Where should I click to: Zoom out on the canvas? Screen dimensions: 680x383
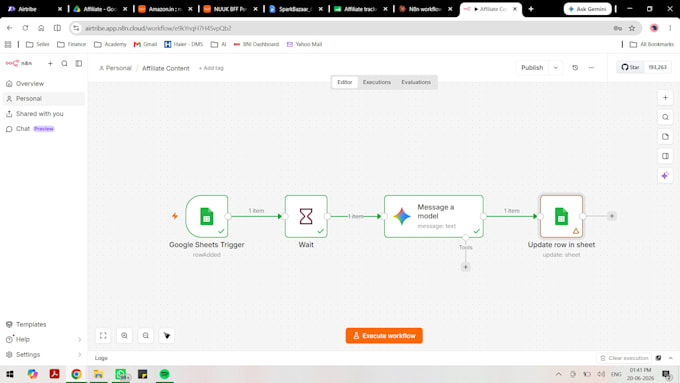[146, 335]
